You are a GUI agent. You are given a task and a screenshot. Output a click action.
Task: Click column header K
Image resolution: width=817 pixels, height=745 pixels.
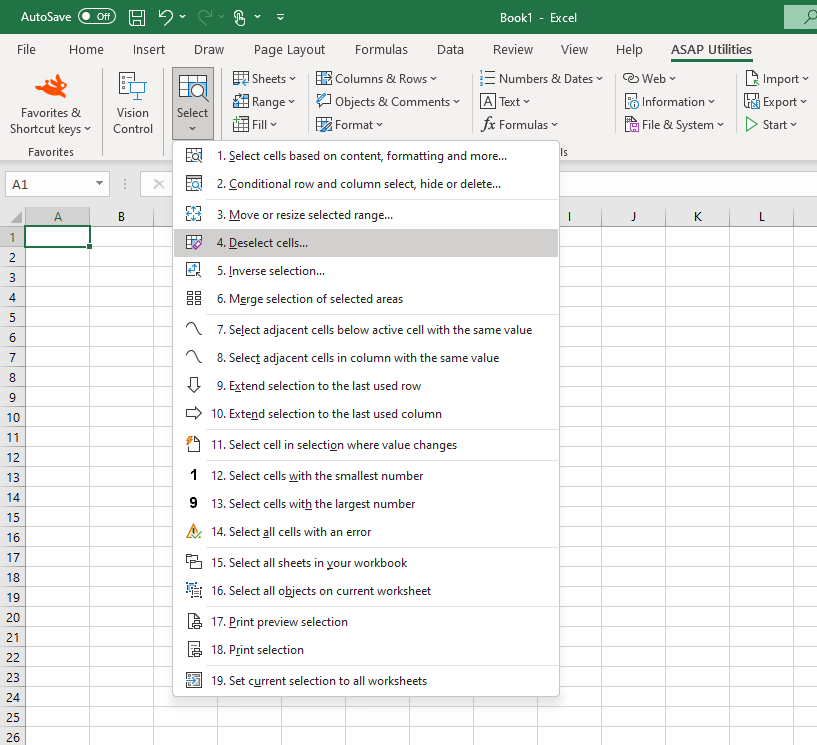coord(697,217)
